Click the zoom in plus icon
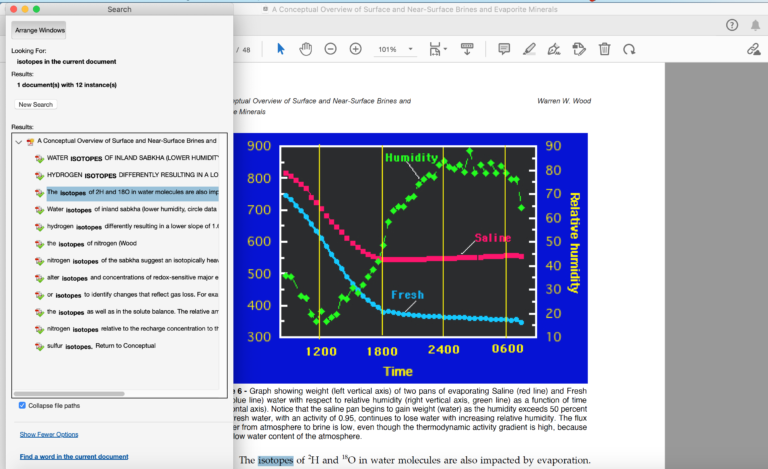The height and width of the screenshot is (469, 768). 355,49
